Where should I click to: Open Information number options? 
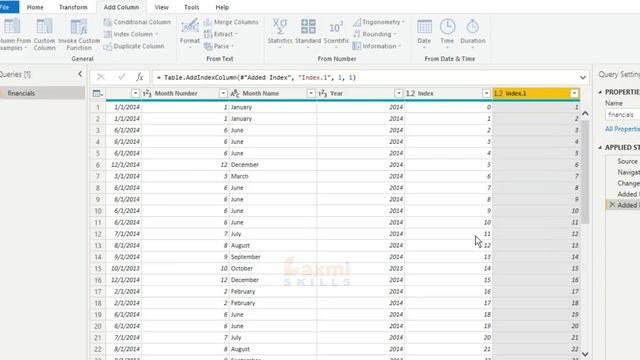(x=377, y=46)
